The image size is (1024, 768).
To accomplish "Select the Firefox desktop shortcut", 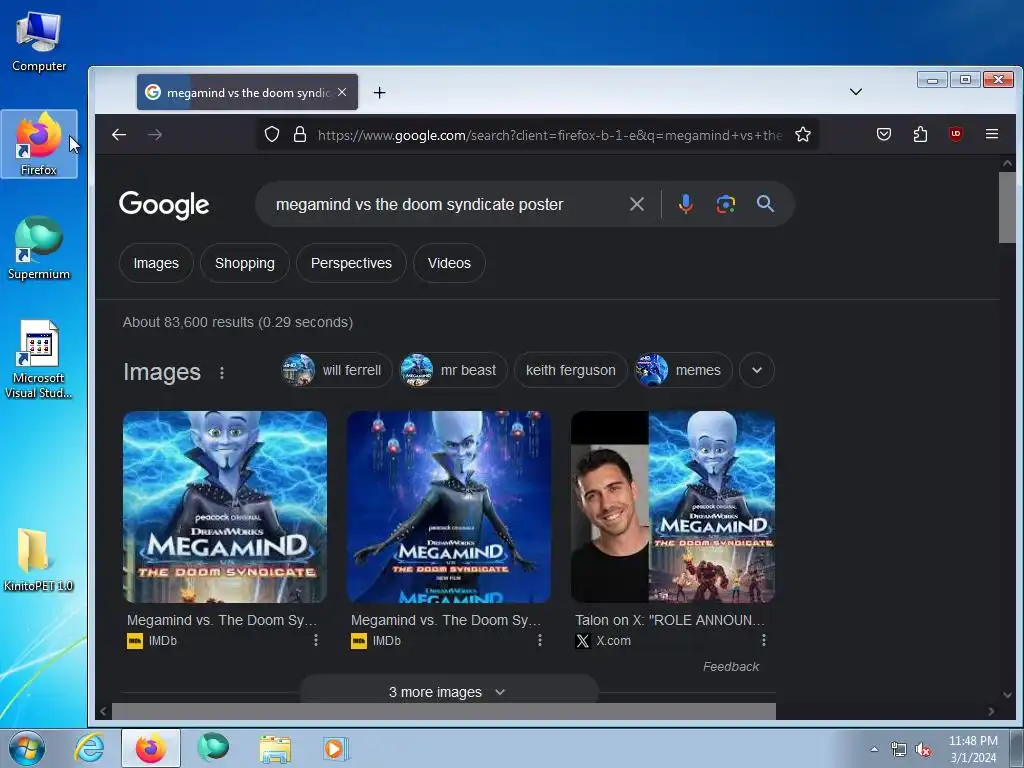I will pos(39,144).
